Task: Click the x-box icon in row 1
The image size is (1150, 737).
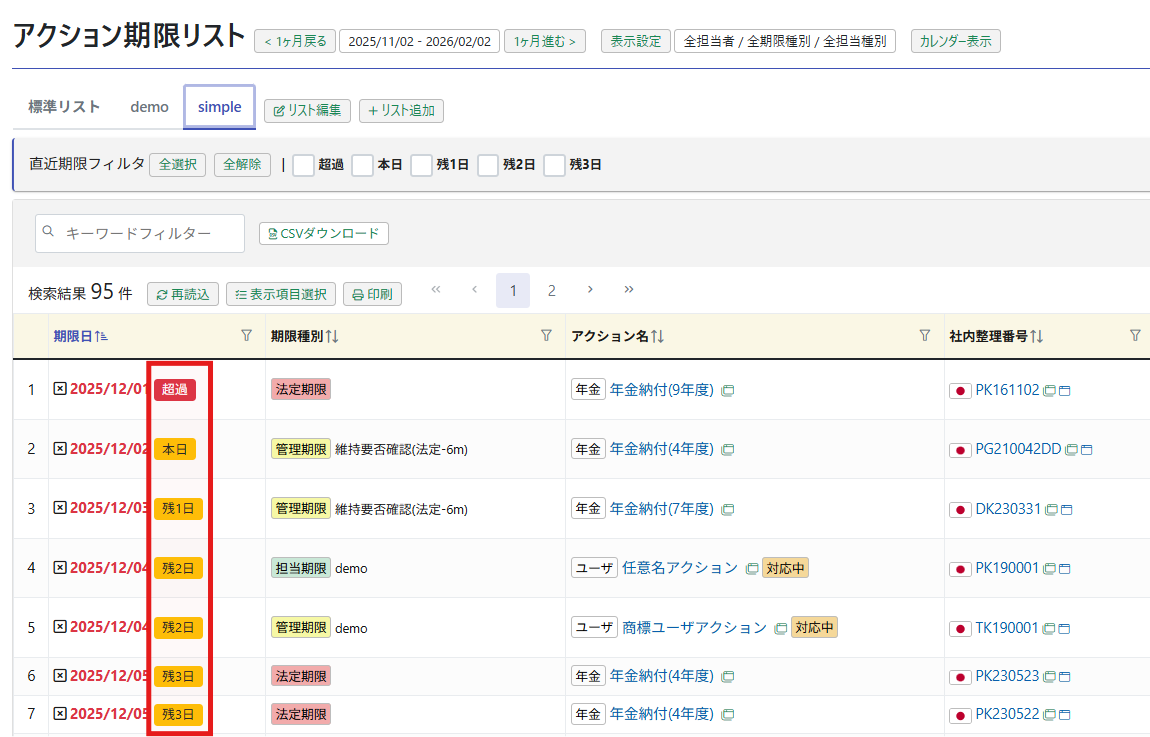Action: (x=59, y=389)
